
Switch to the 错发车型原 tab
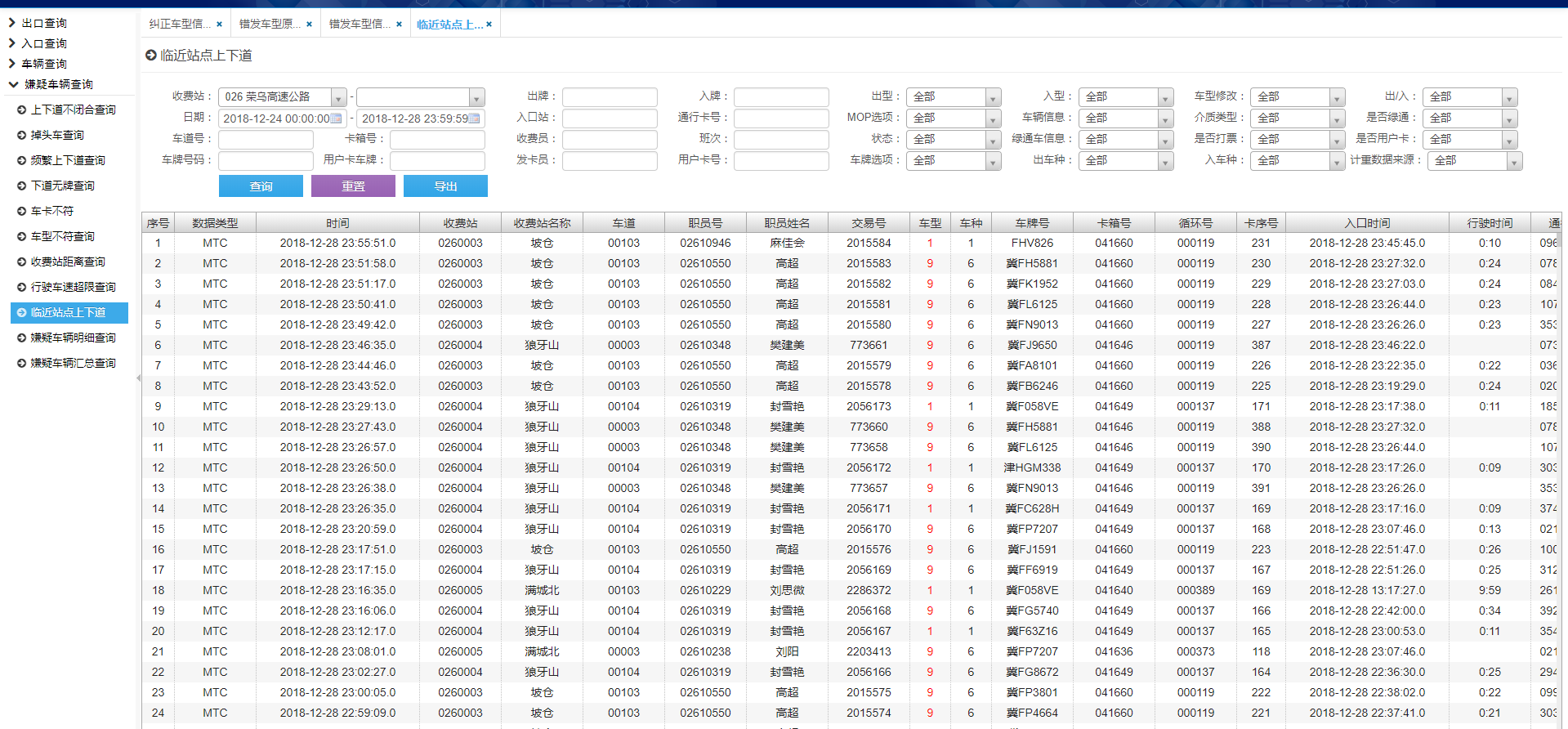tap(270, 25)
